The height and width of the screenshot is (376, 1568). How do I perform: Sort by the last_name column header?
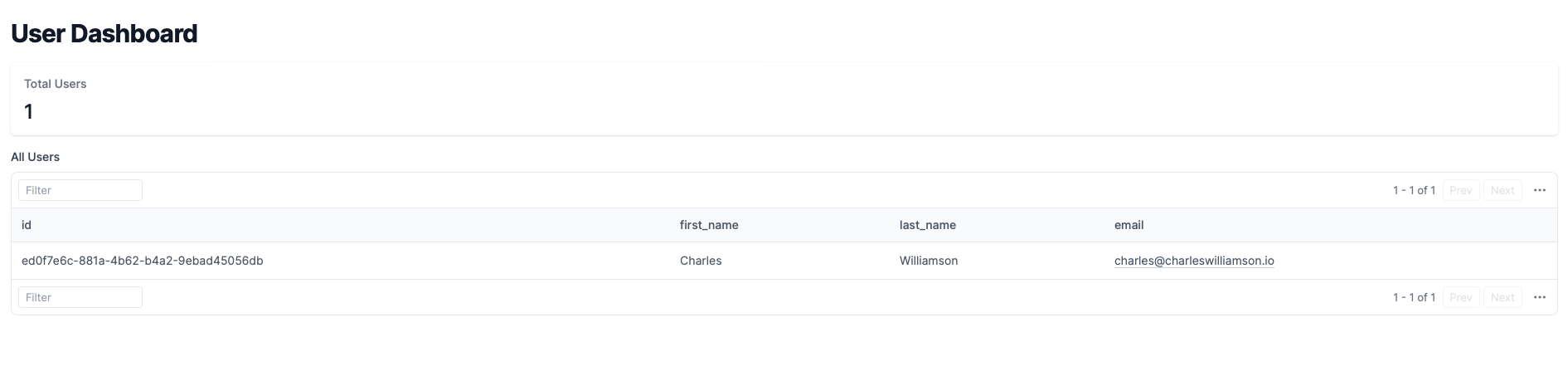coord(928,225)
